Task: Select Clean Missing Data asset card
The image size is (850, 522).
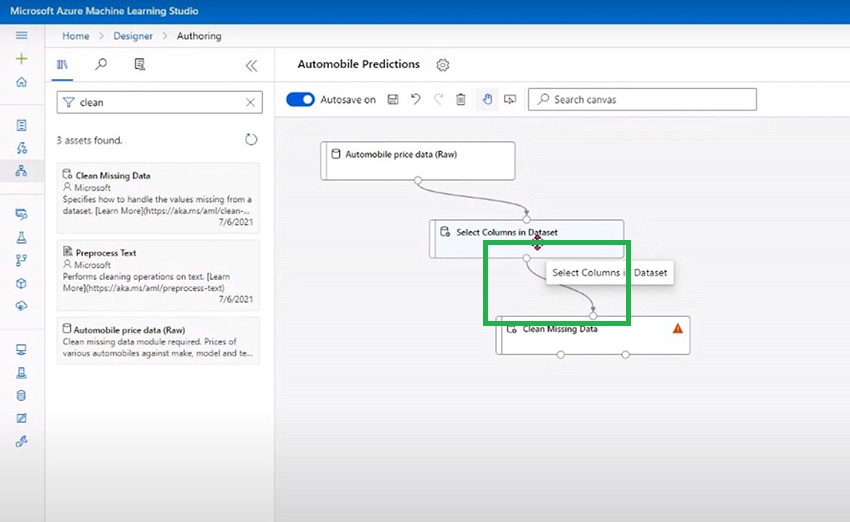Action: point(158,198)
